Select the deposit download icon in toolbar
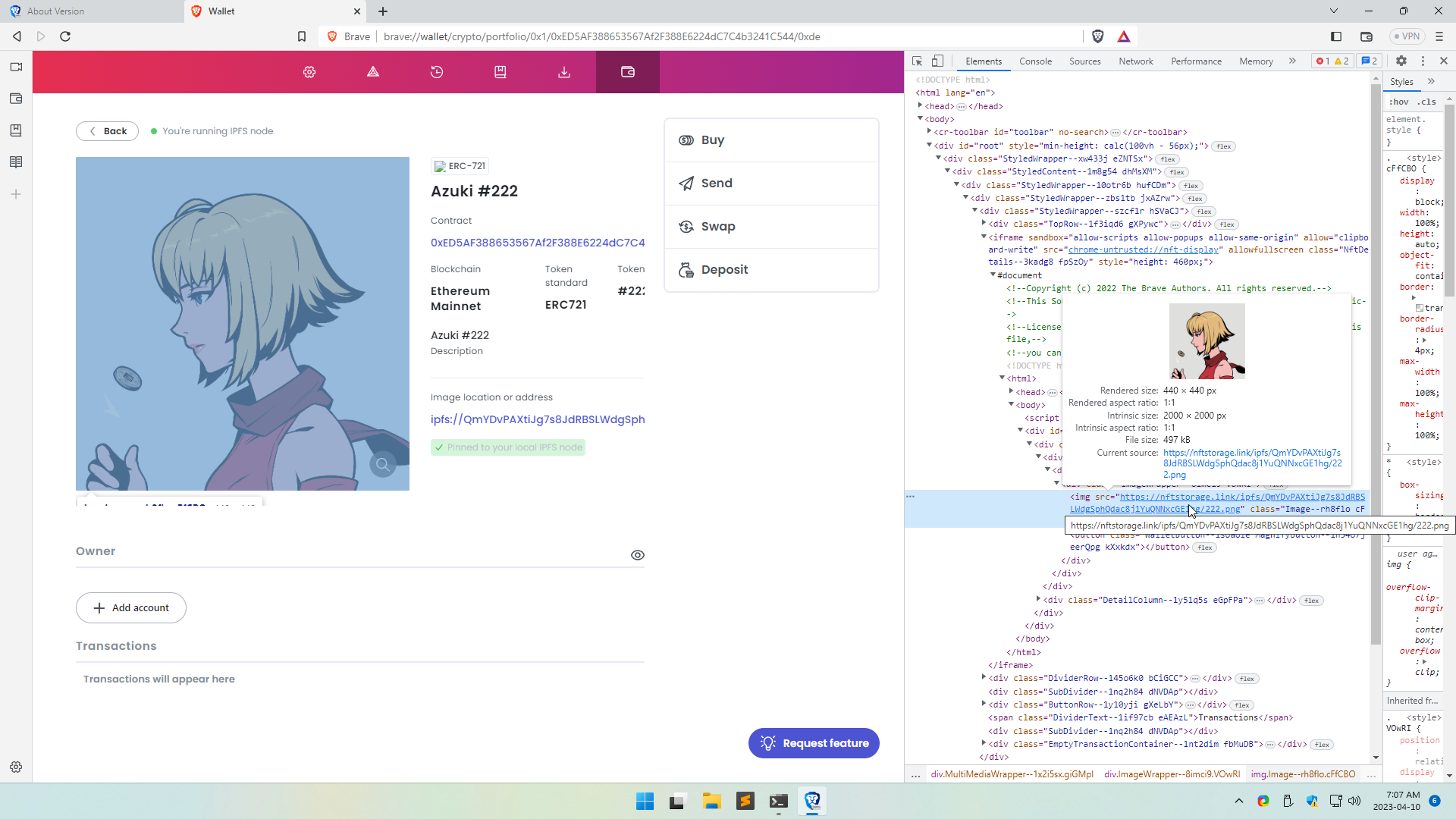The width and height of the screenshot is (1456, 819). [x=564, y=71]
